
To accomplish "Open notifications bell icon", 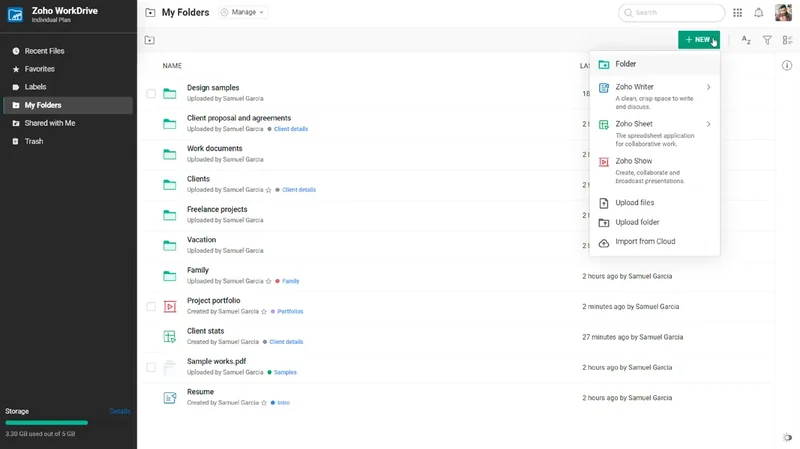I will [x=759, y=13].
